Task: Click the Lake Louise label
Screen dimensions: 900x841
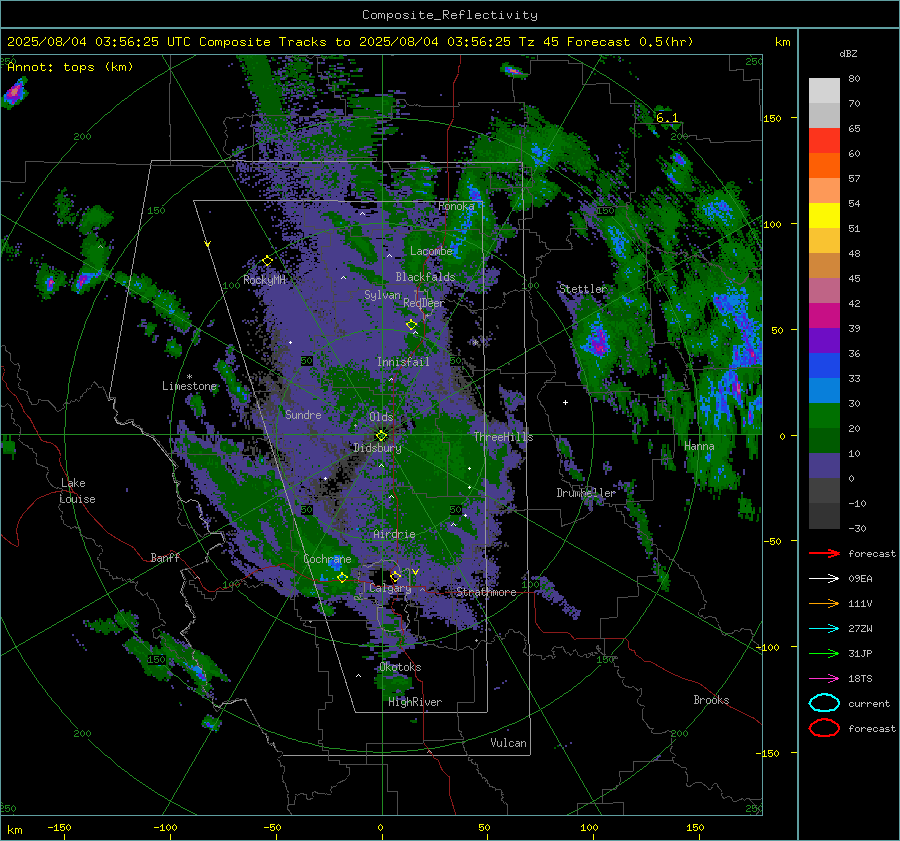Action: coord(77,491)
